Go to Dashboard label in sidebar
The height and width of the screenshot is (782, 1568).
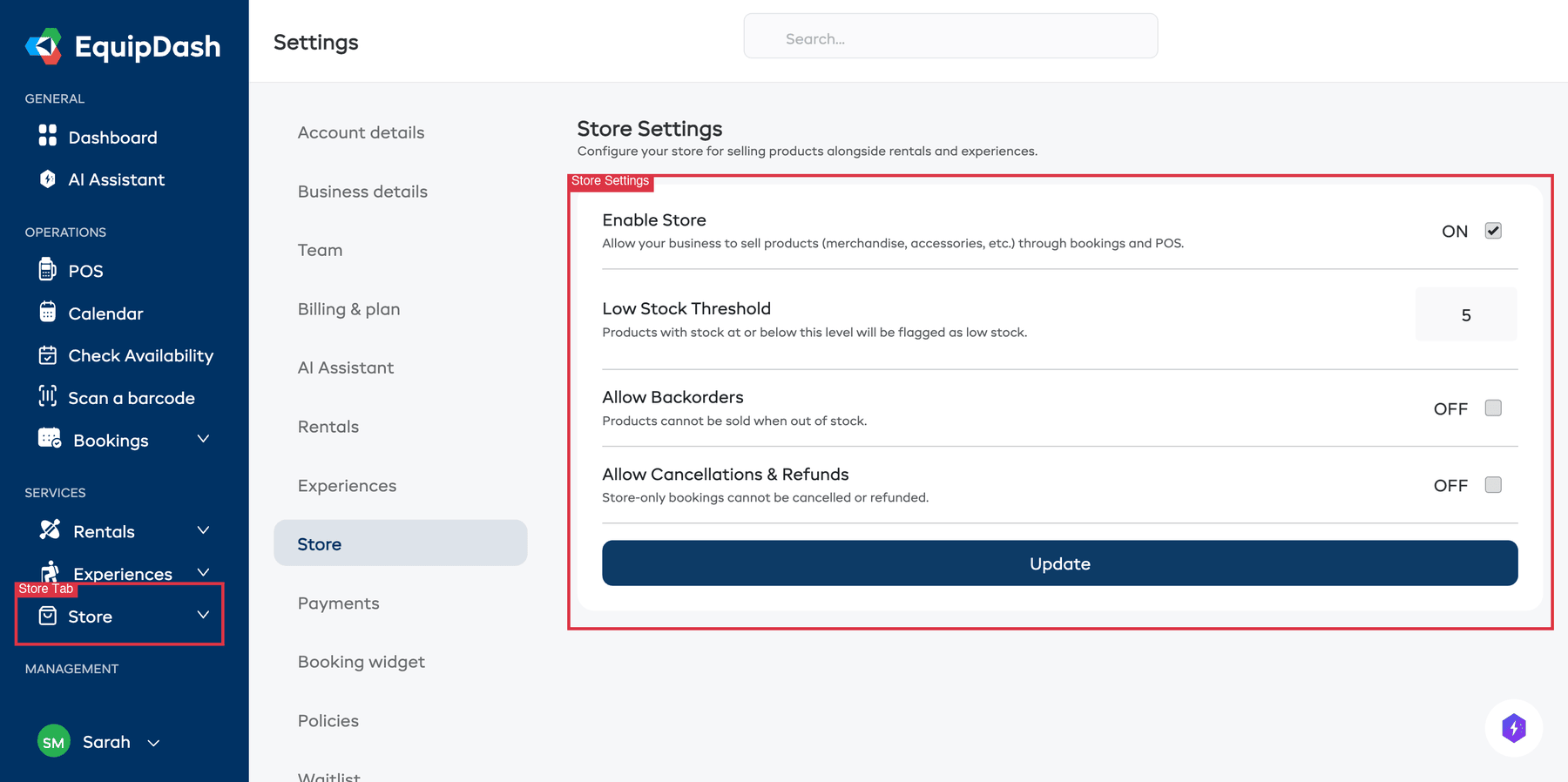point(113,138)
